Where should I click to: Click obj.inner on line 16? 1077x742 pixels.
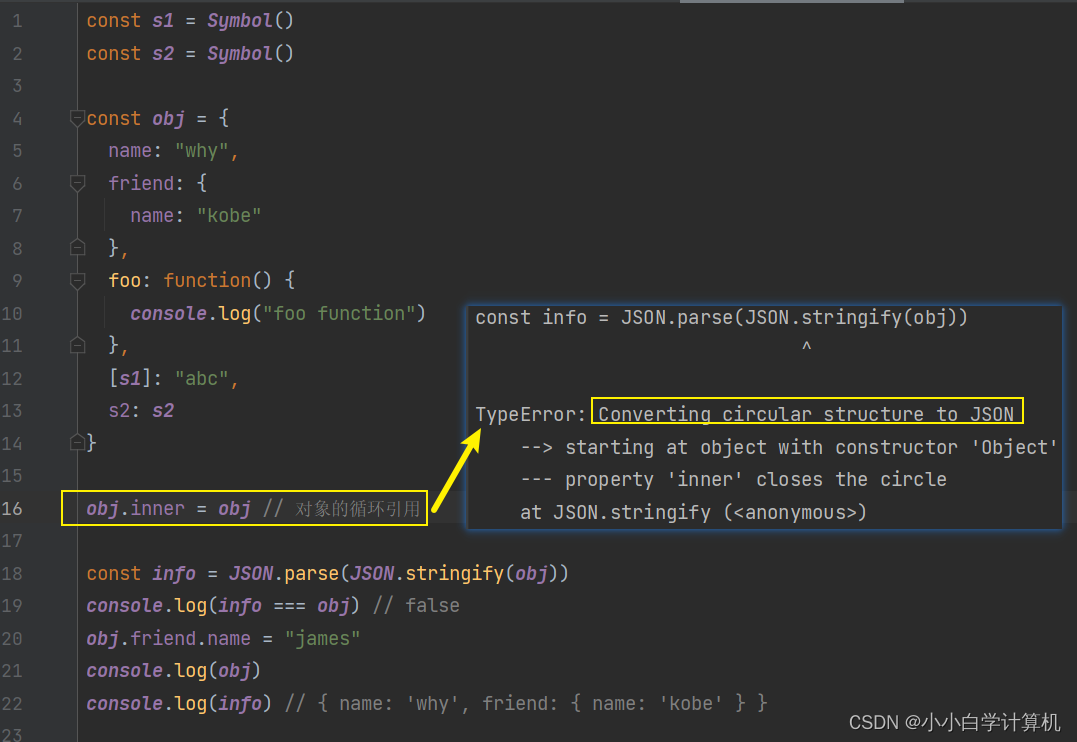135,508
